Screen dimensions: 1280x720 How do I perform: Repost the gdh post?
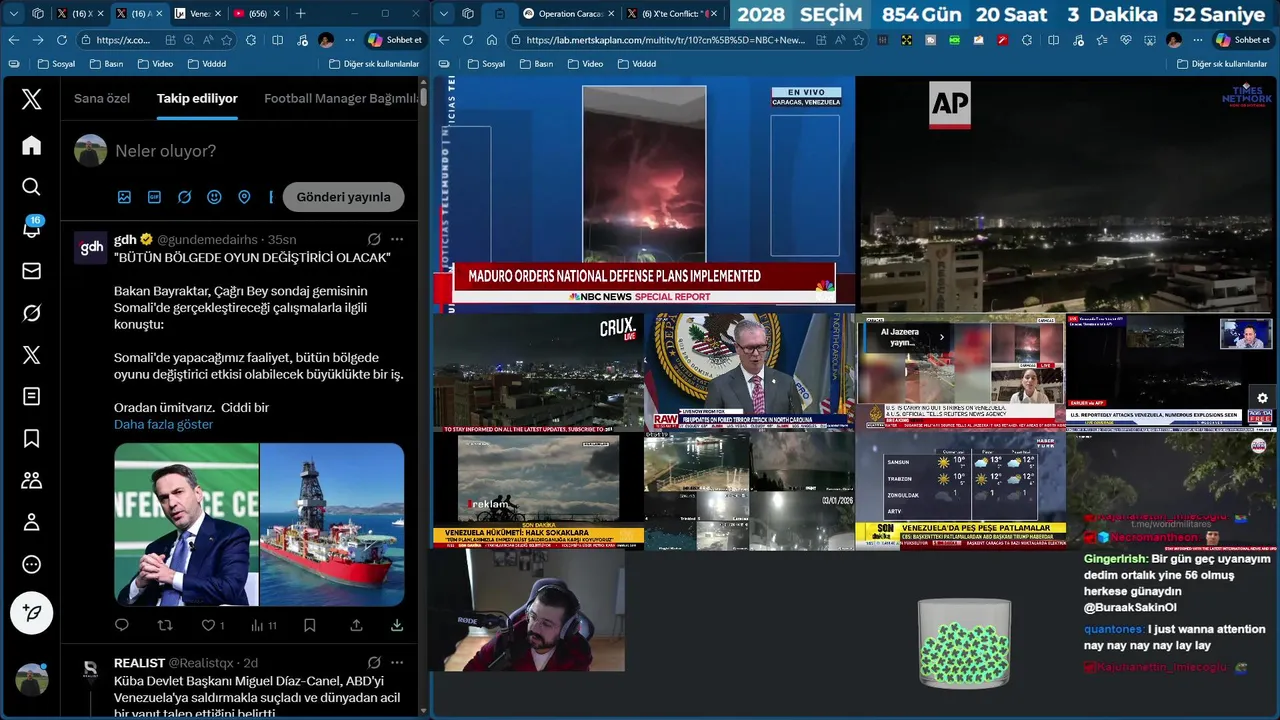click(165, 625)
